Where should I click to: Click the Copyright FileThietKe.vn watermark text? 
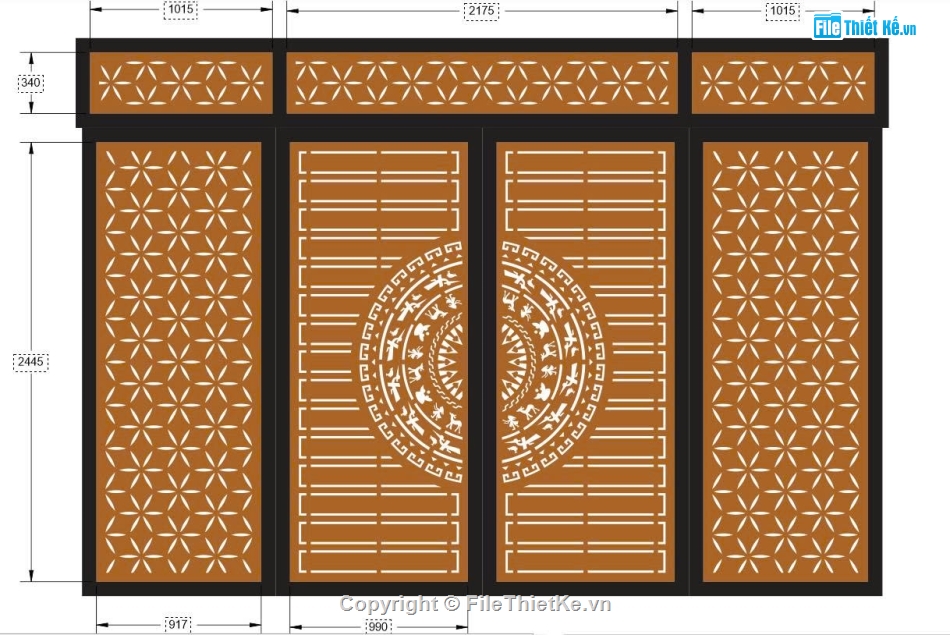[x=474, y=604]
